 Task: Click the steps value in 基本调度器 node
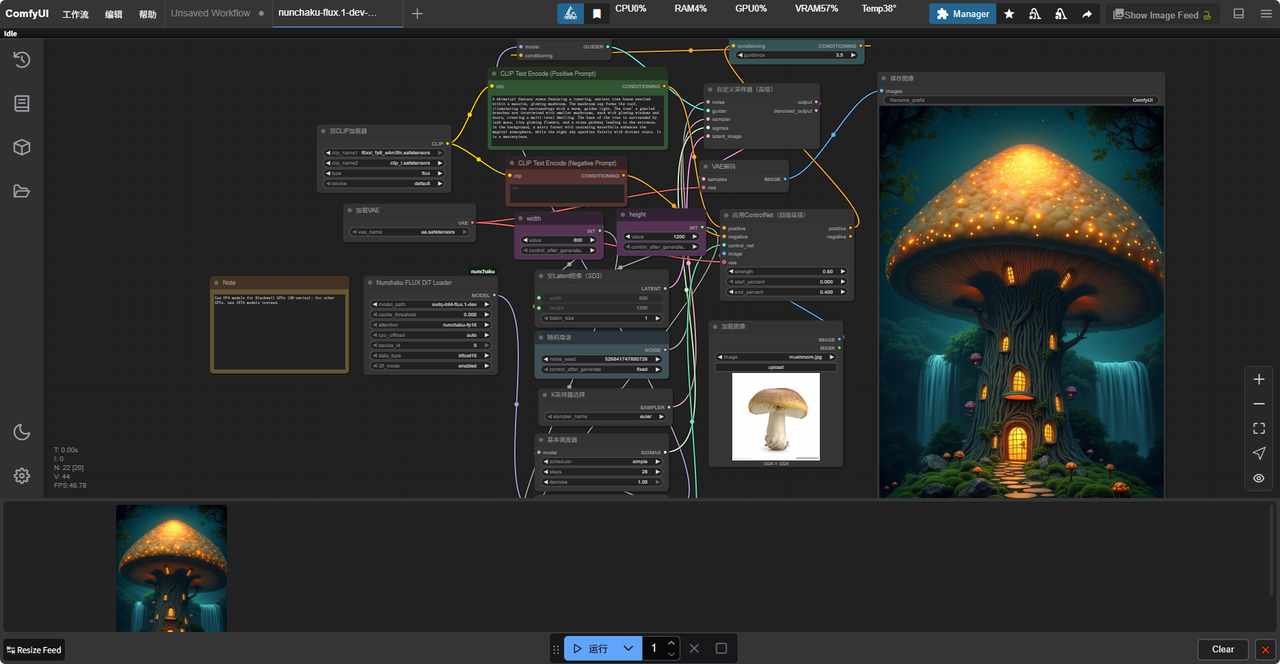(x=603, y=472)
